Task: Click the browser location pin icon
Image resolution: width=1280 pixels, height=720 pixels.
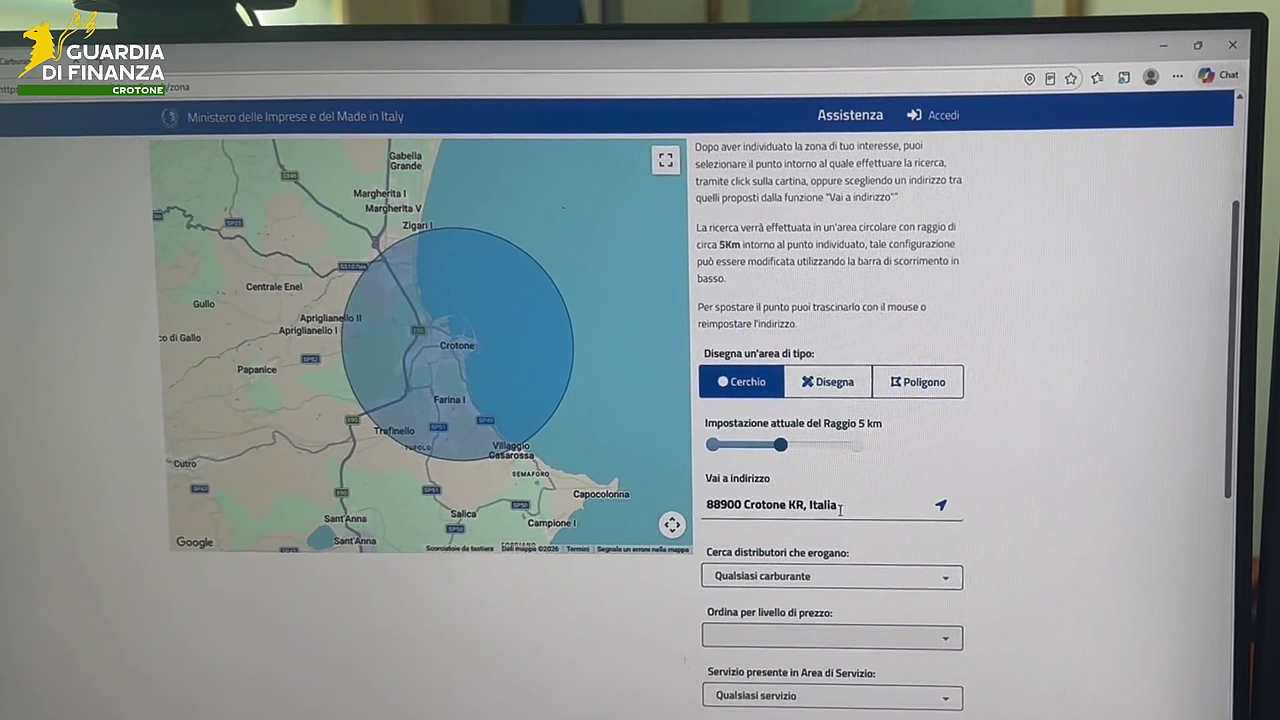Action: click(1030, 79)
